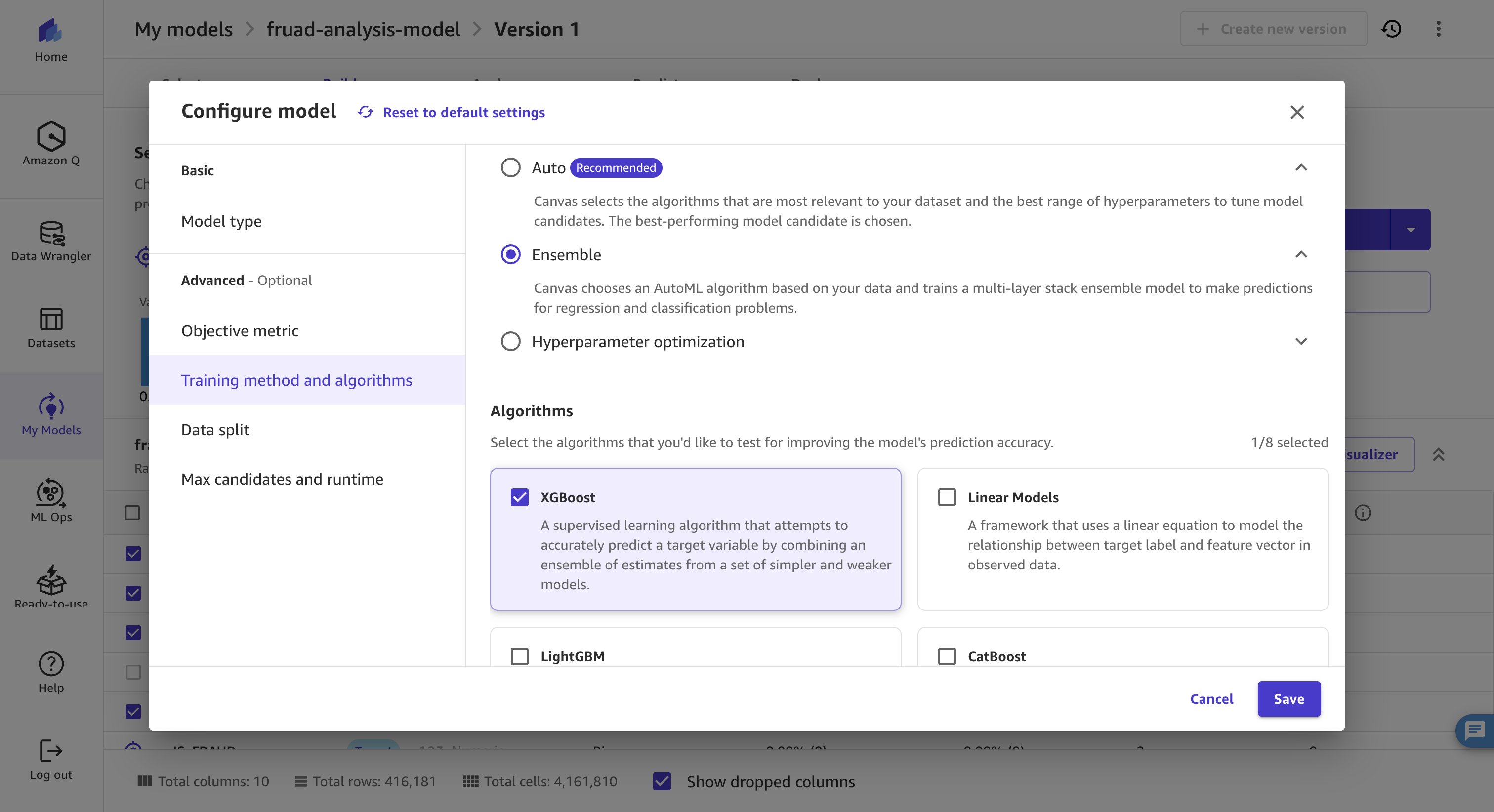Open Objective metric settings
The width and height of the screenshot is (1494, 812).
[x=240, y=330]
